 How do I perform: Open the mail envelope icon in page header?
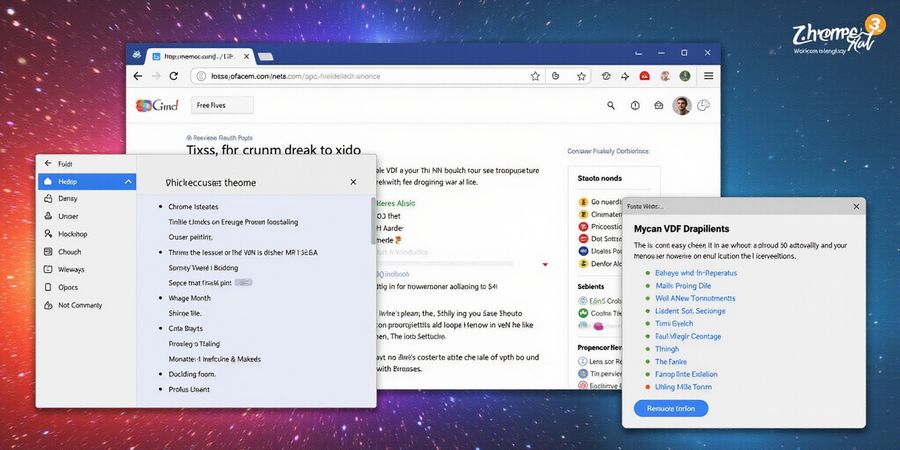(x=658, y=106)
